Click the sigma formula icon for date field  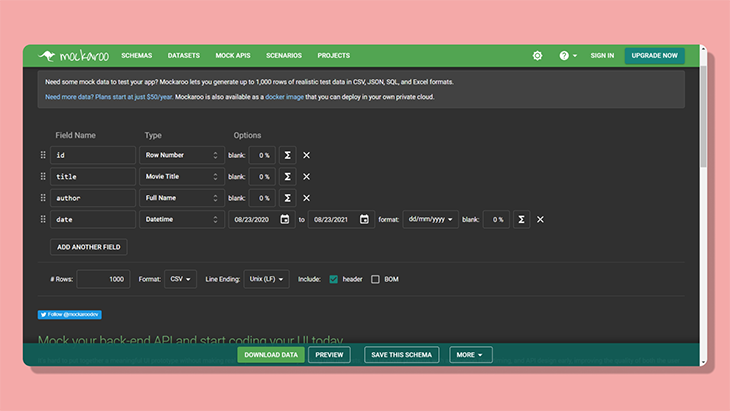pos(521,219)
